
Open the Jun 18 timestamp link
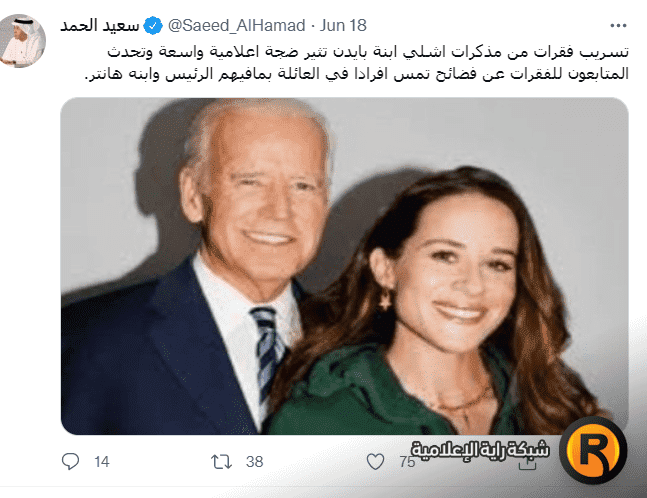pos(343,26)
